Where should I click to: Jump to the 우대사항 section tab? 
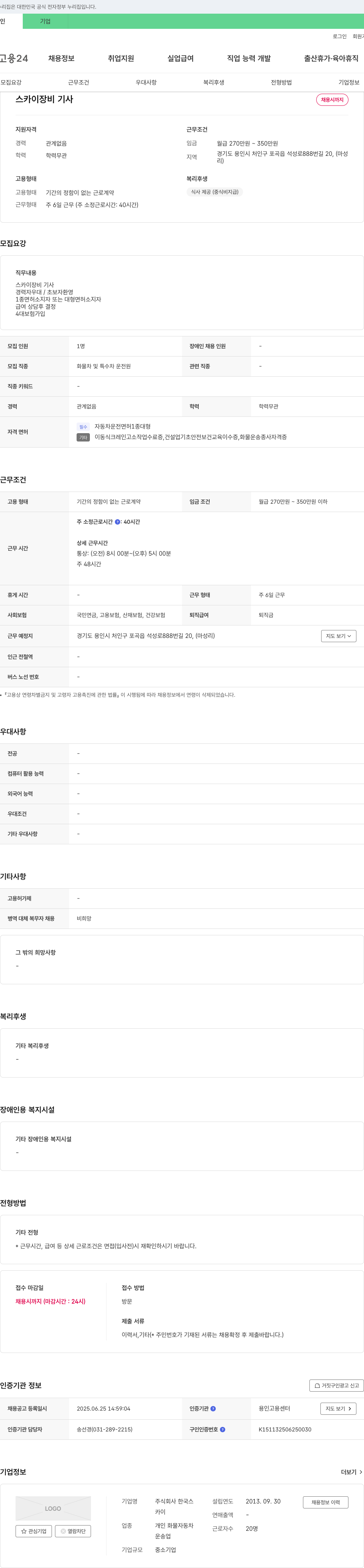(x=146, y=82)
